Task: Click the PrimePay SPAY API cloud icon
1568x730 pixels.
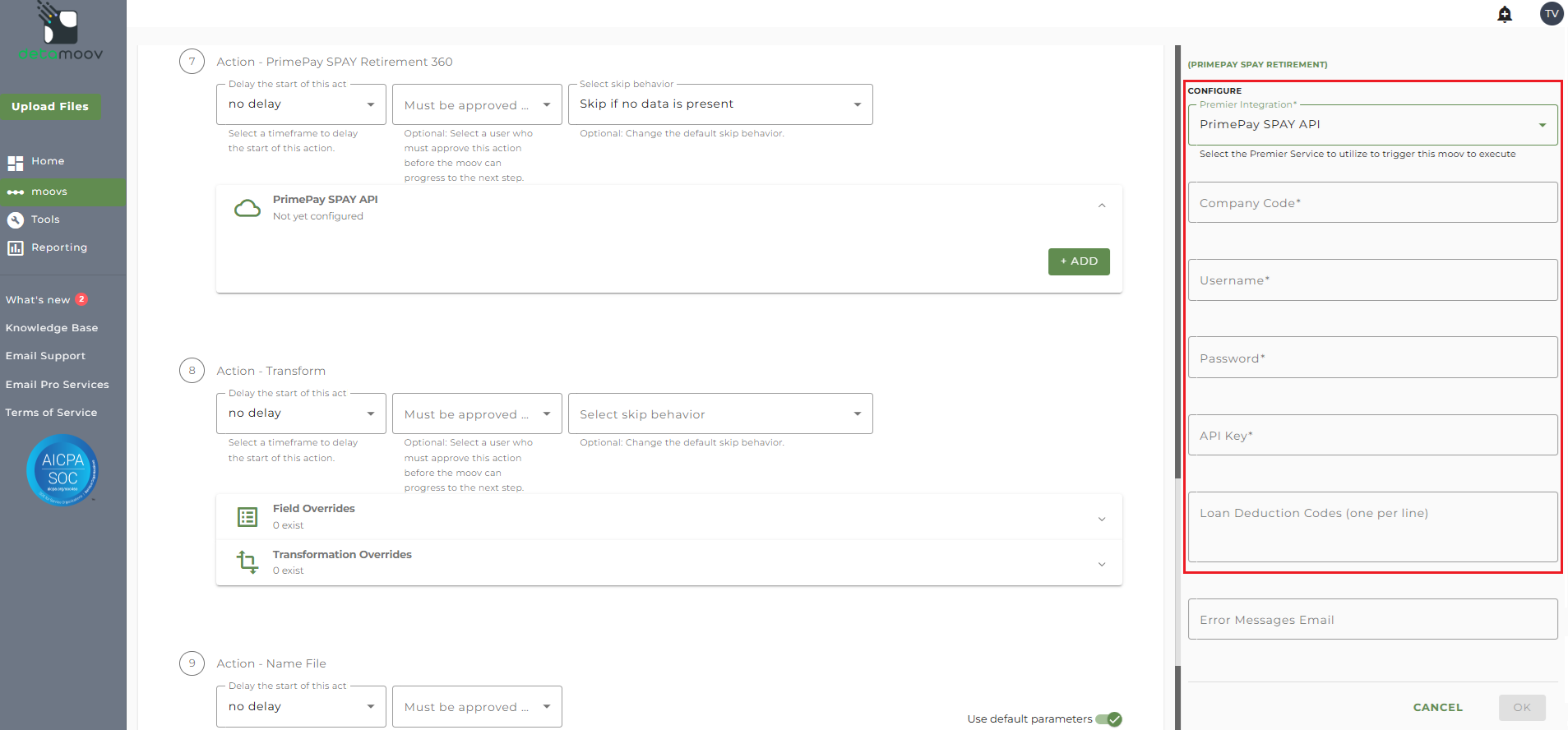Action: click(x=247, y=208)
